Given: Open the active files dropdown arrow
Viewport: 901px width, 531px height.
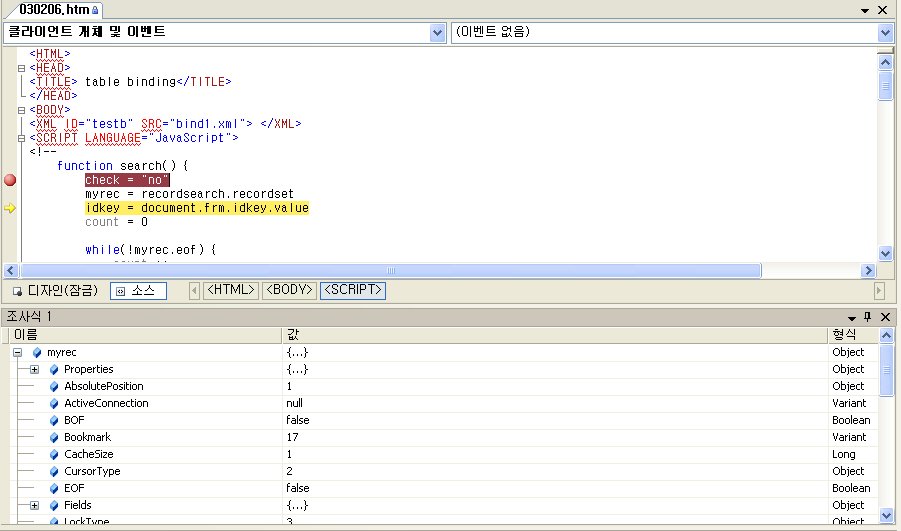Looking at the screenshot, I should [865, 10].
